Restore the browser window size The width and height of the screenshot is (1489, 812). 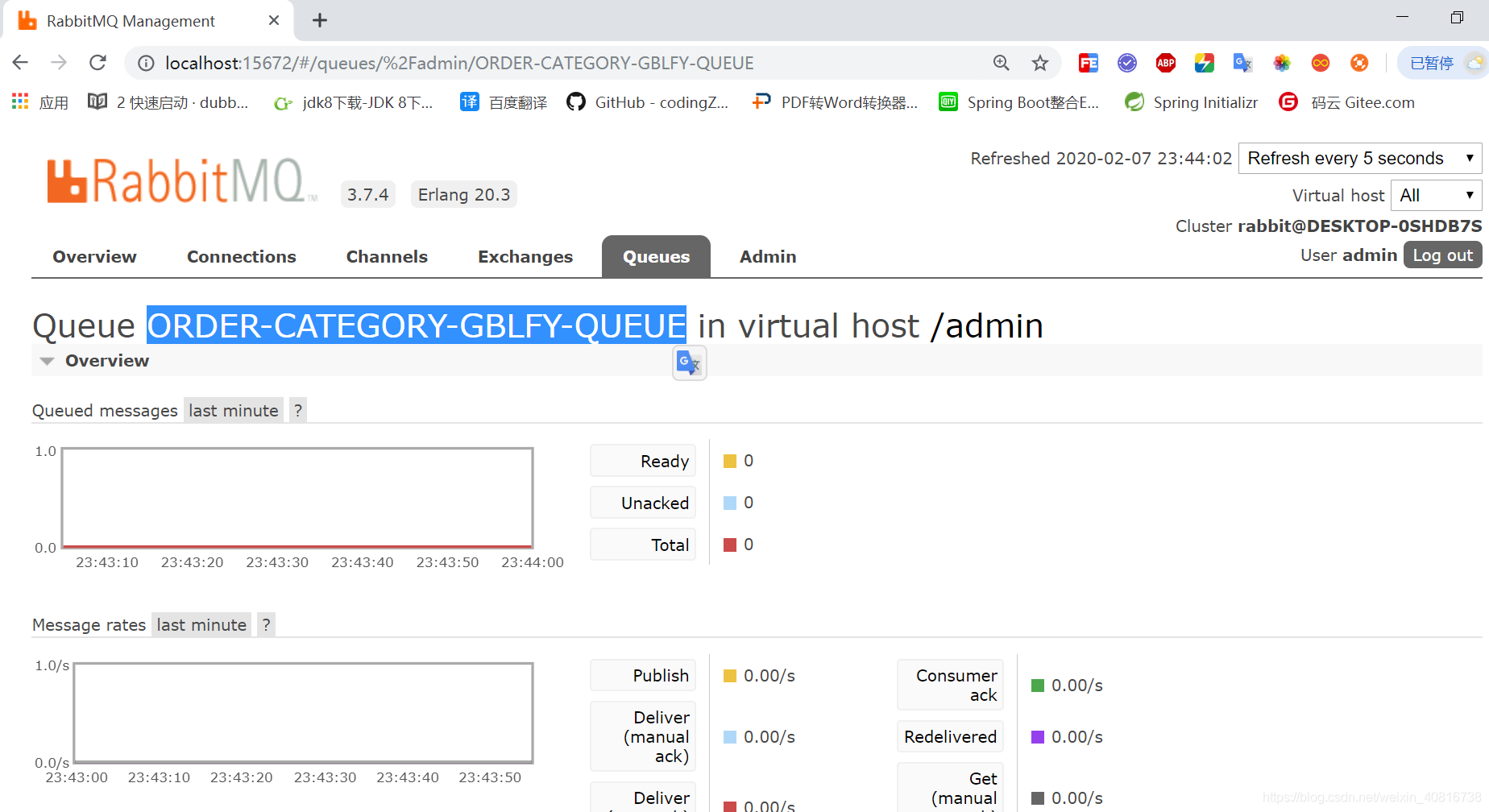pyautogui.click(x=1457, y=17)
